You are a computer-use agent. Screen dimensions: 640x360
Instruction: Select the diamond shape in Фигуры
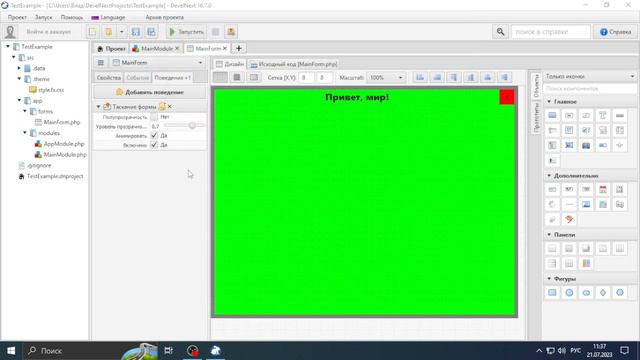603,293
